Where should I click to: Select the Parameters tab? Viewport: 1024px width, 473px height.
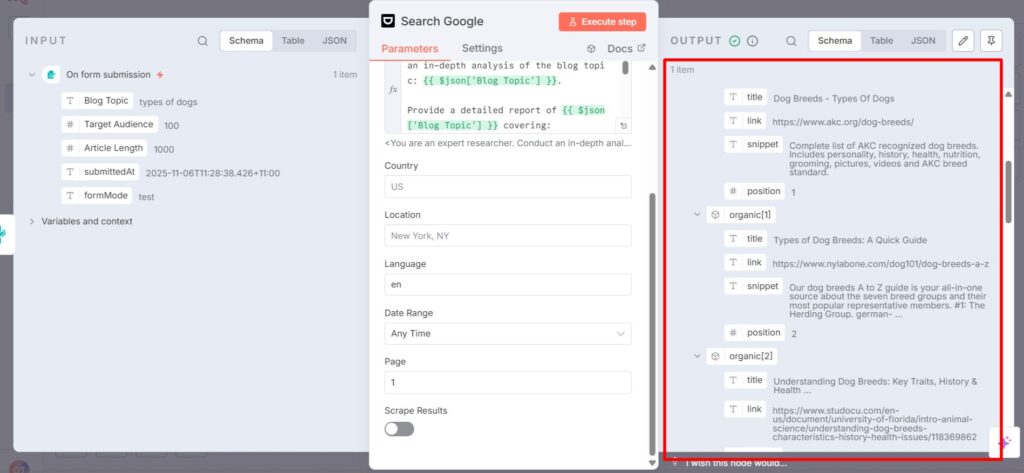pyautogui.click(x=410, y=48)
